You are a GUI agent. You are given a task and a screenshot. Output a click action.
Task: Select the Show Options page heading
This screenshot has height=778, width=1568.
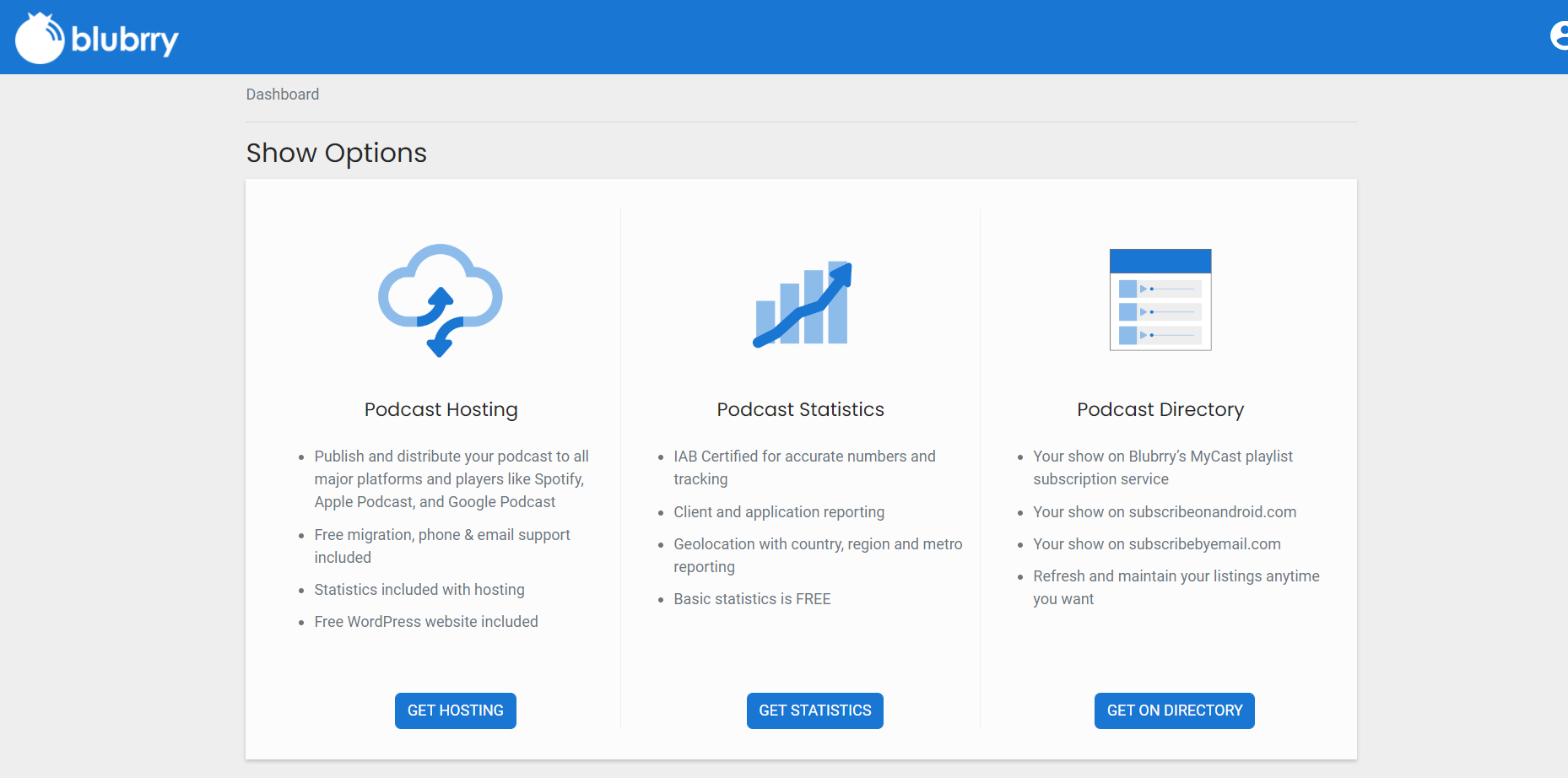337,153
